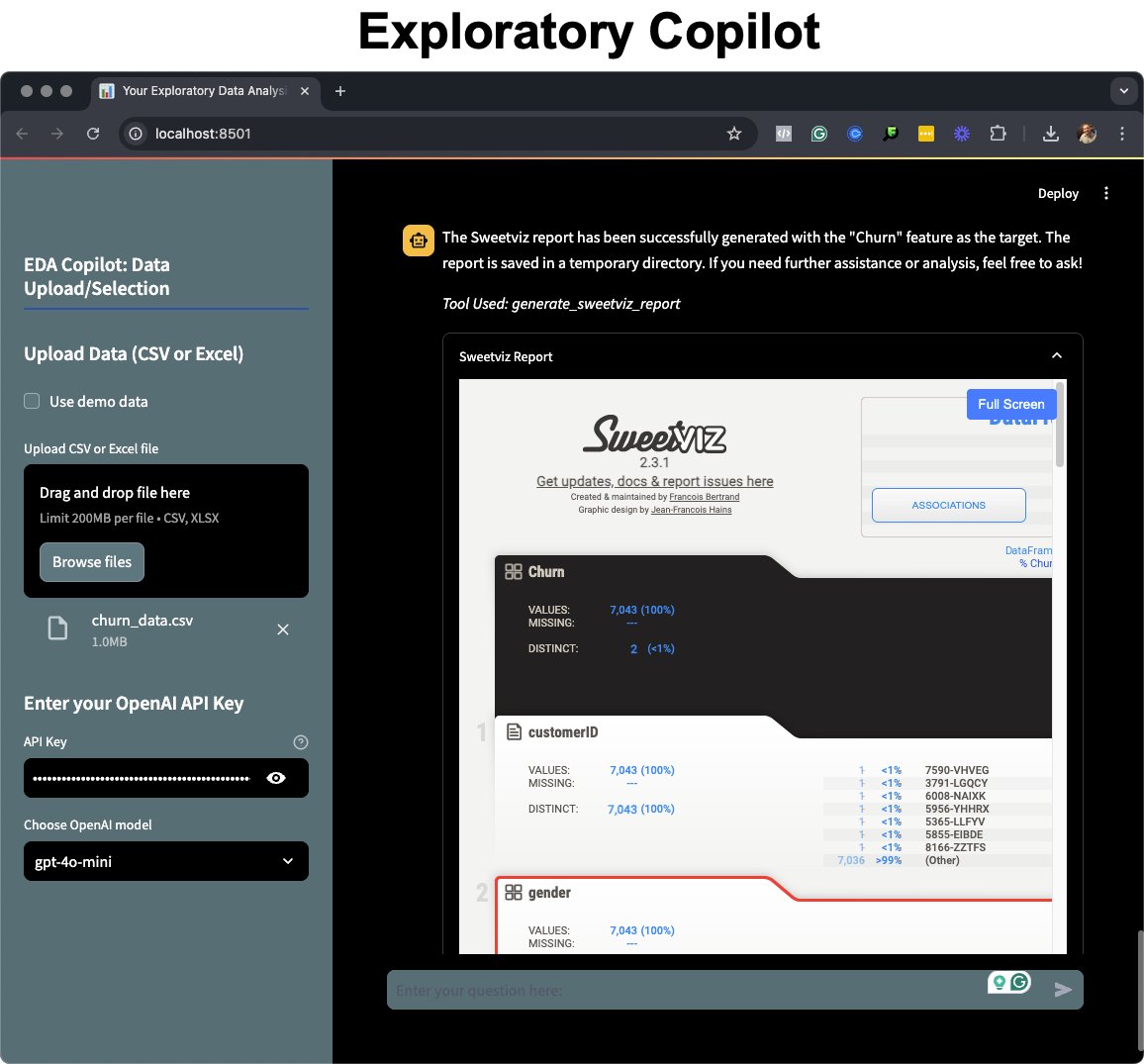The image size is (1144, 1064).
Task: Open the profile avatar menu
Action: 1087,134
